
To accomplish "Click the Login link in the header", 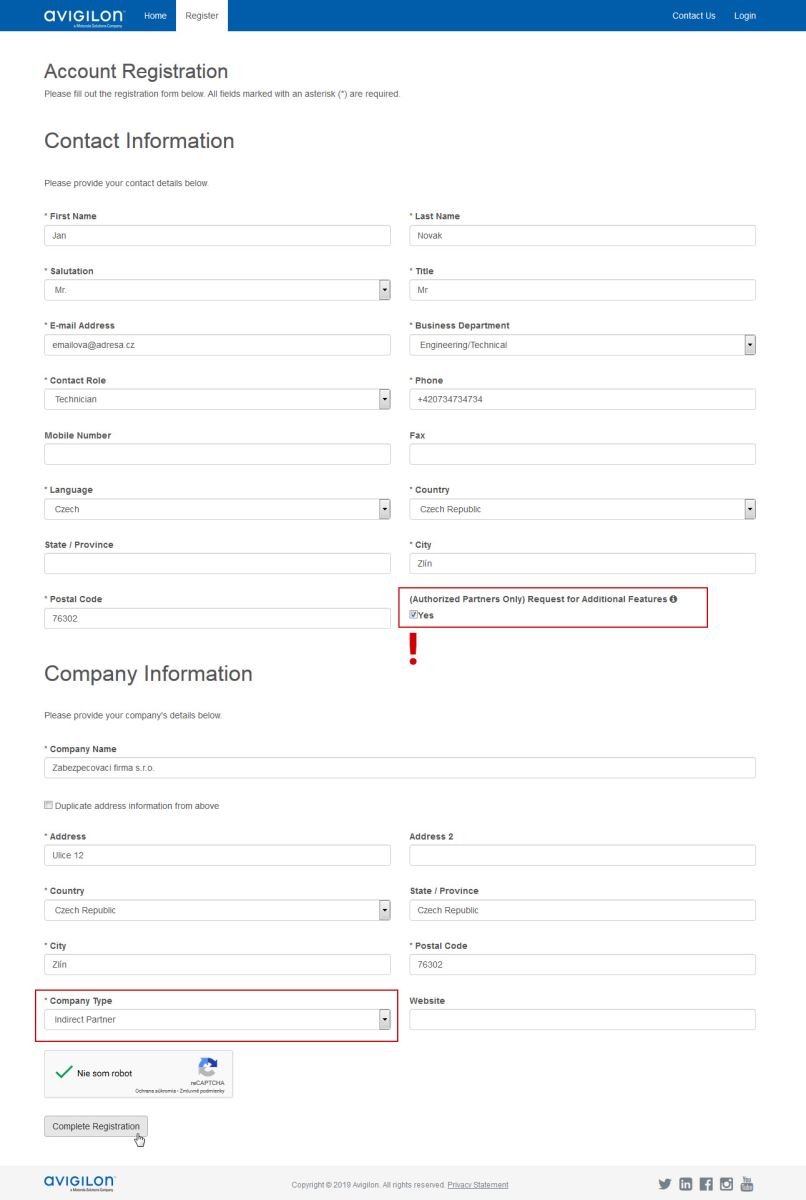I will coord(744,16).
